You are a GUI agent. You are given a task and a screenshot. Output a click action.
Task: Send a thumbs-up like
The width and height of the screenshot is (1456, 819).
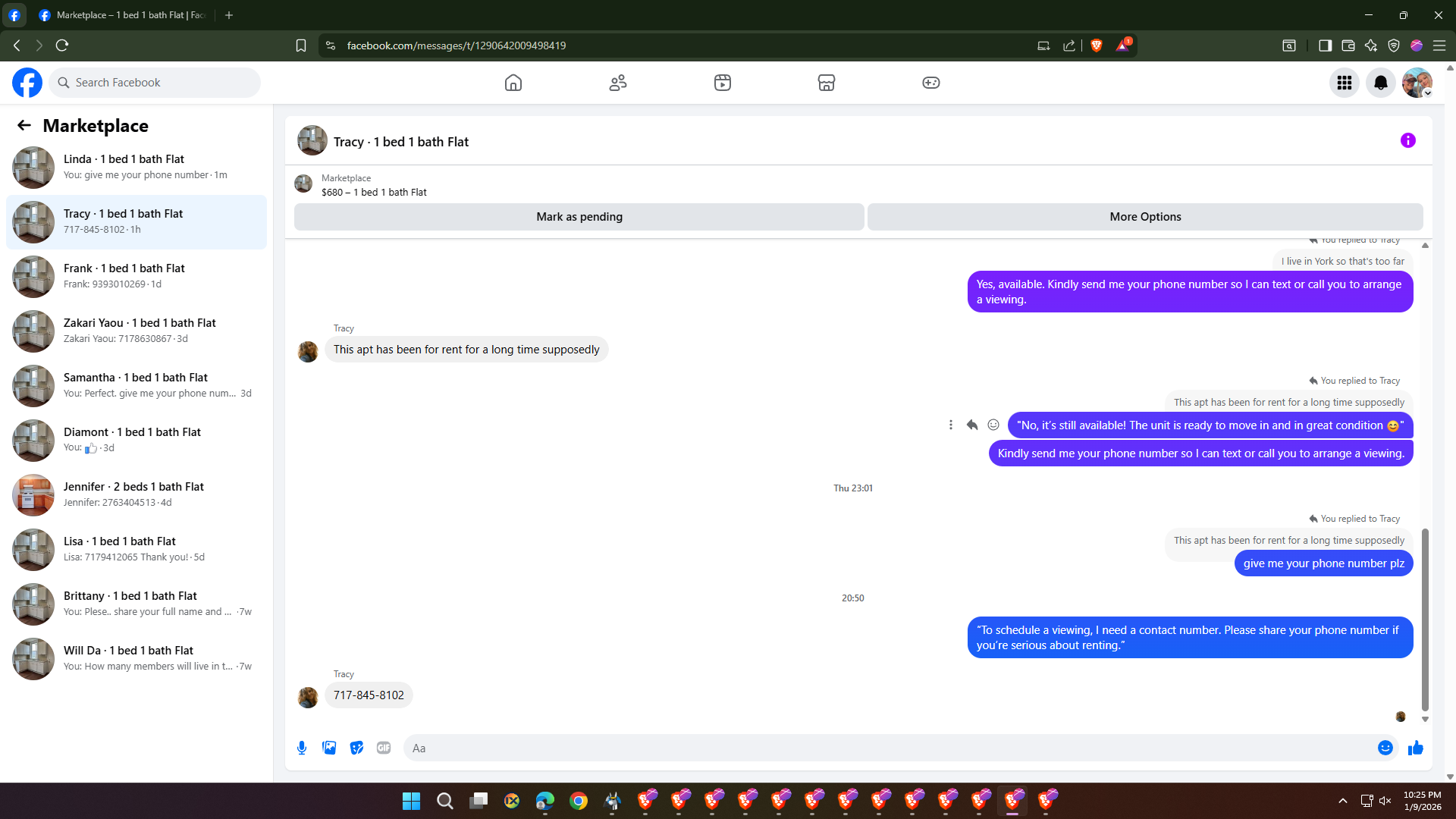click(1415, 748)
